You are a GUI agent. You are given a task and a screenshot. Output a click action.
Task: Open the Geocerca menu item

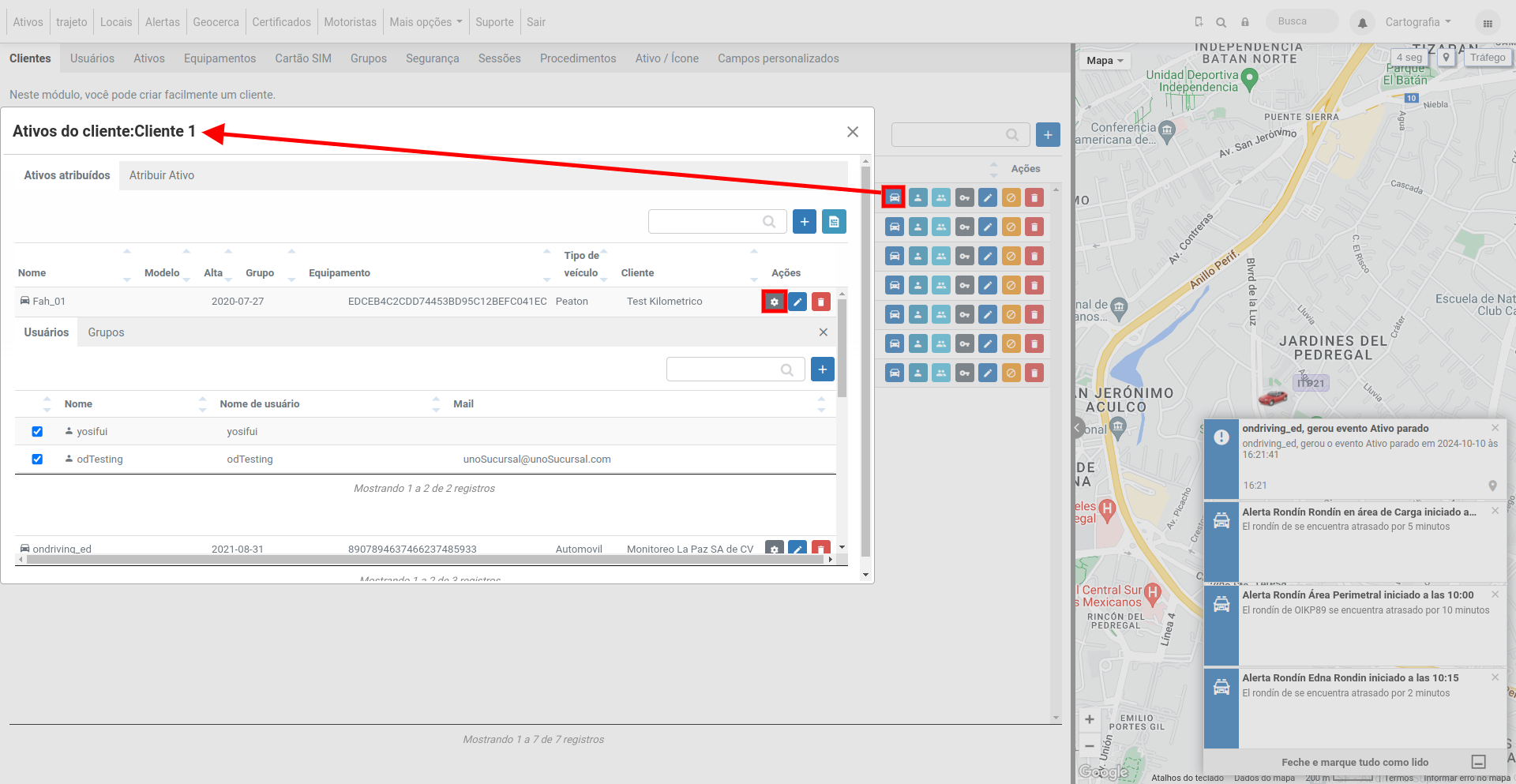[216, 22]
